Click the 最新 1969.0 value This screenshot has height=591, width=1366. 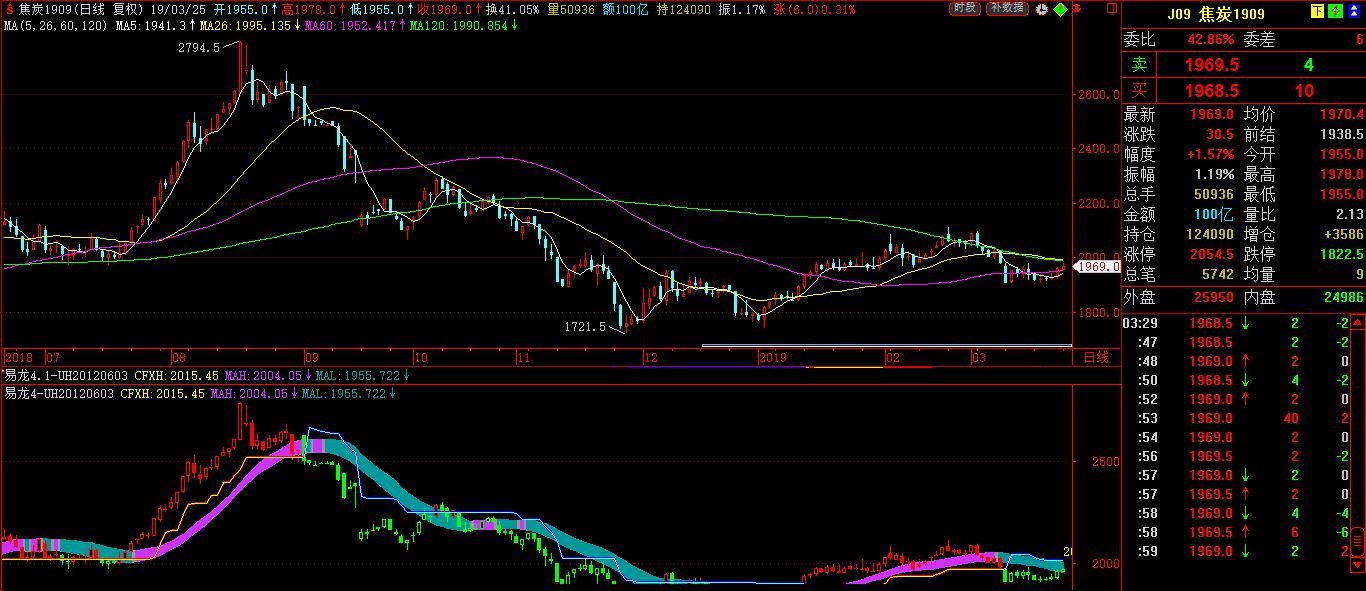point(1212,115)
